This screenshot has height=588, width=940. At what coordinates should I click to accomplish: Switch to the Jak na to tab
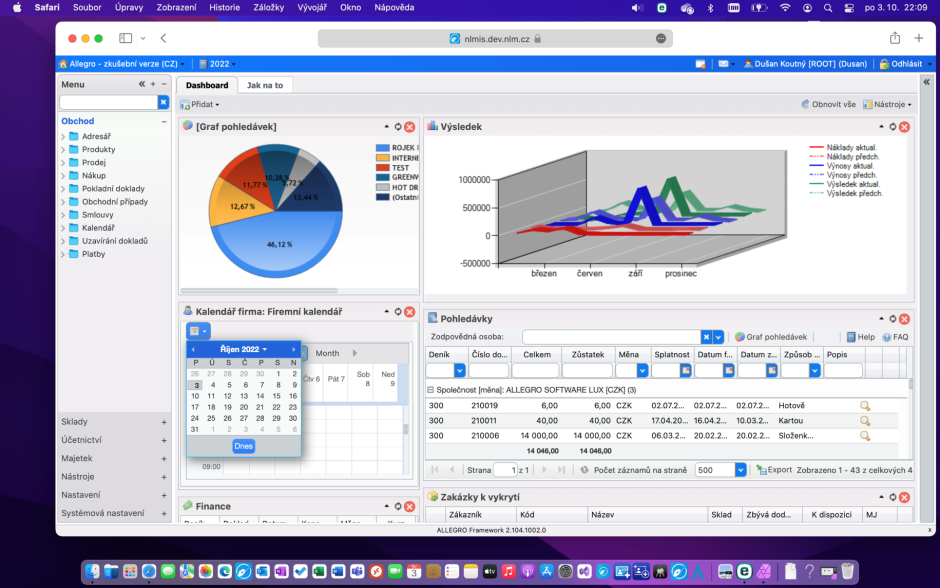[265, 85]
